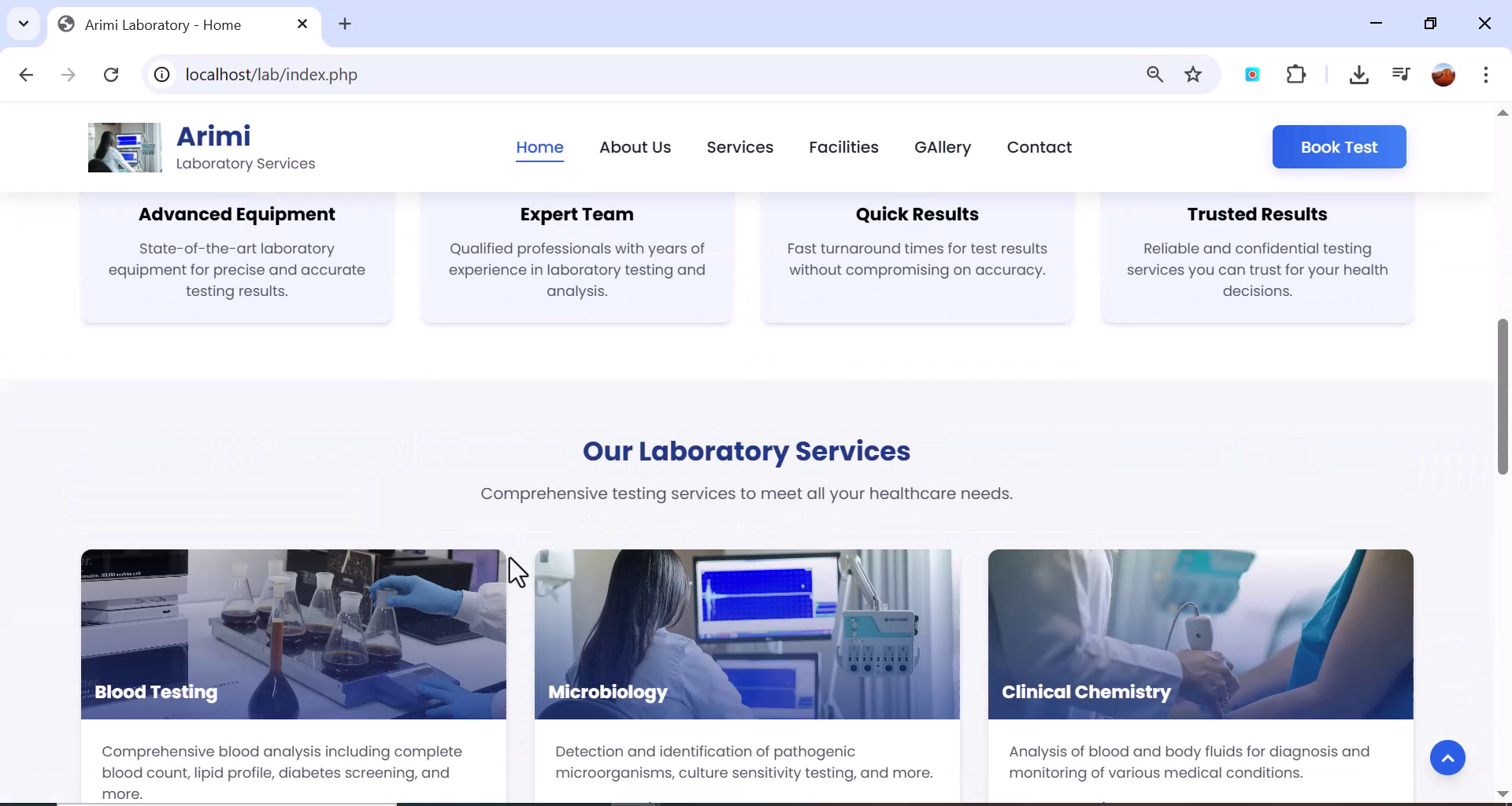
Task: Click the Book Test button
Action: pos(1339,147)
